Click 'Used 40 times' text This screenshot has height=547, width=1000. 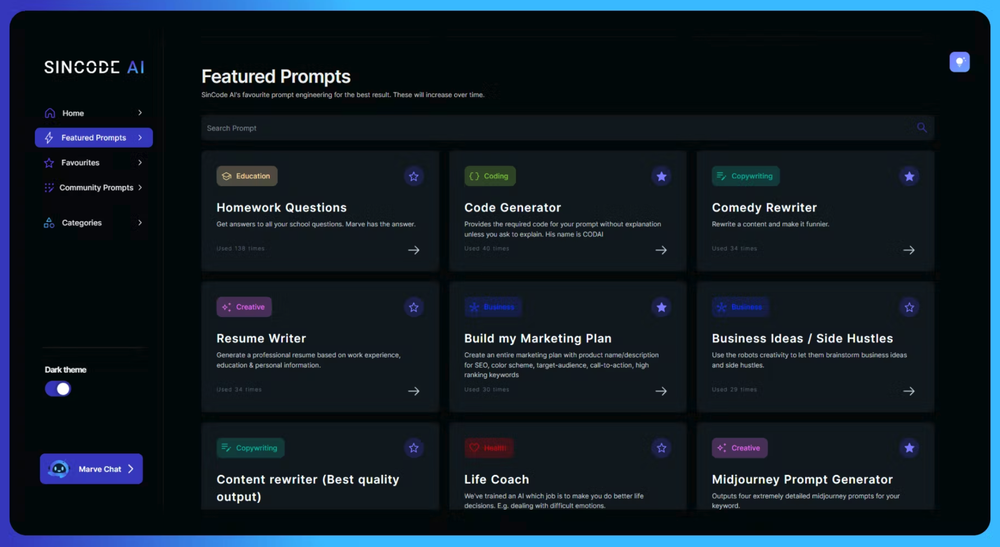(x=487, y=249)
